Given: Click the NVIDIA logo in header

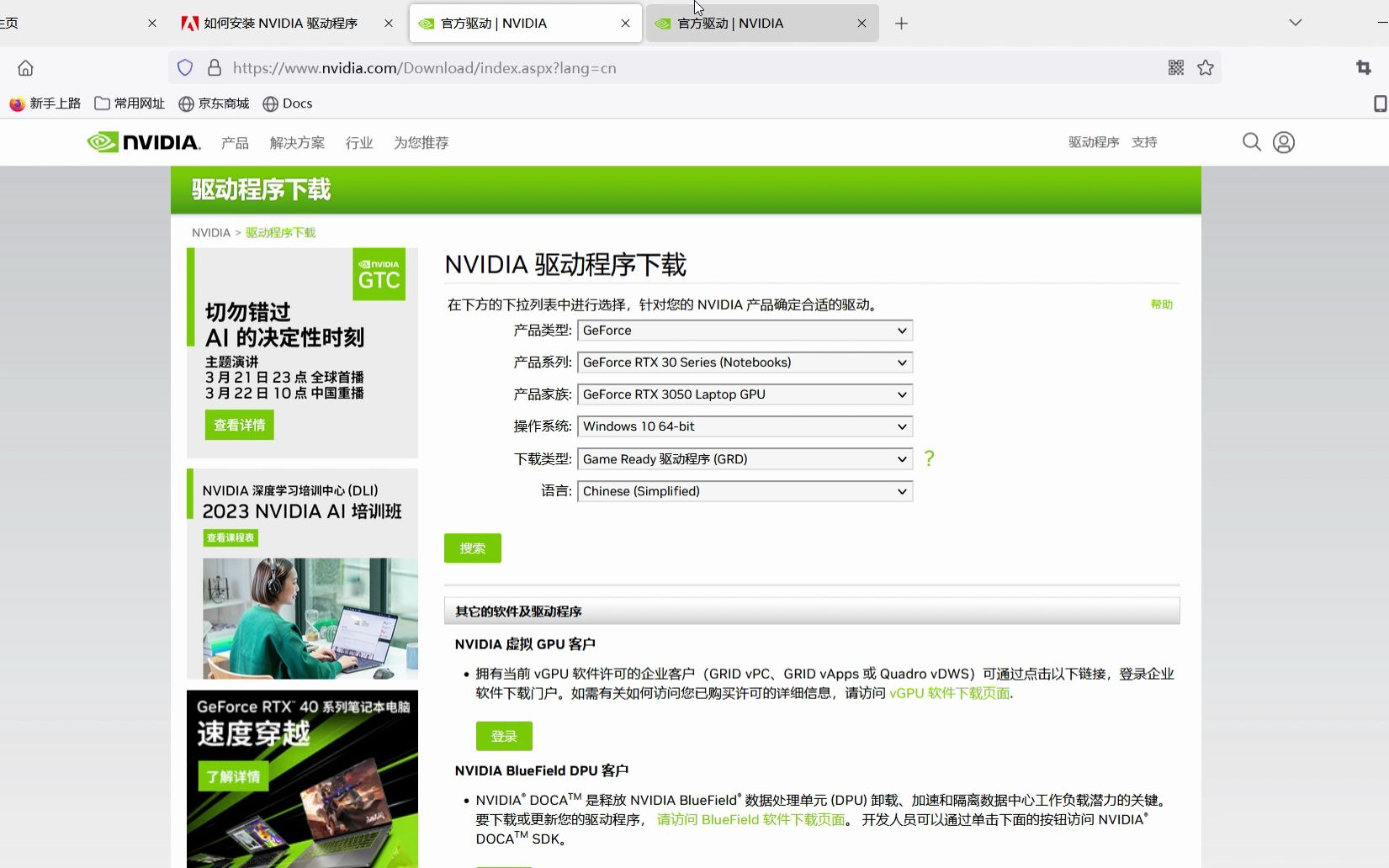Looking at the screenshot, I should (x=144, y=142).
